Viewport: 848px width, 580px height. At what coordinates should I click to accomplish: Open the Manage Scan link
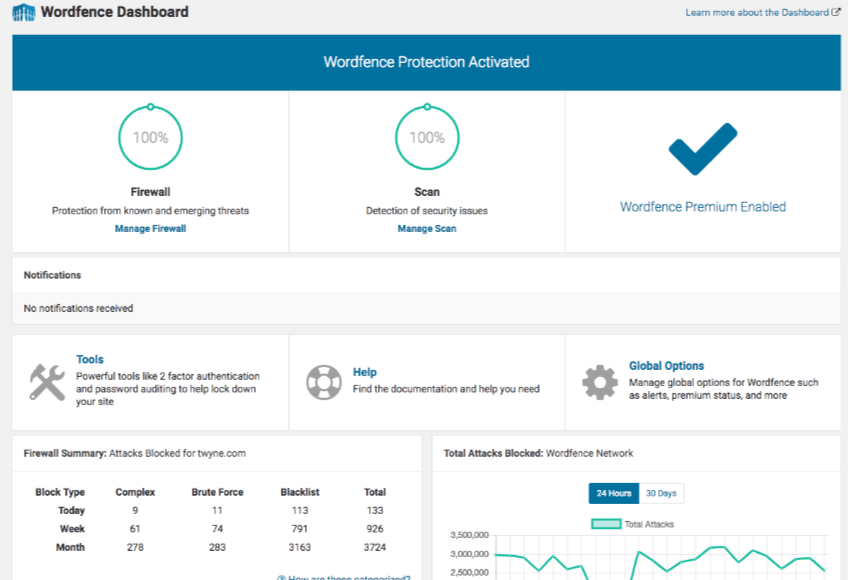pos(427,228)
